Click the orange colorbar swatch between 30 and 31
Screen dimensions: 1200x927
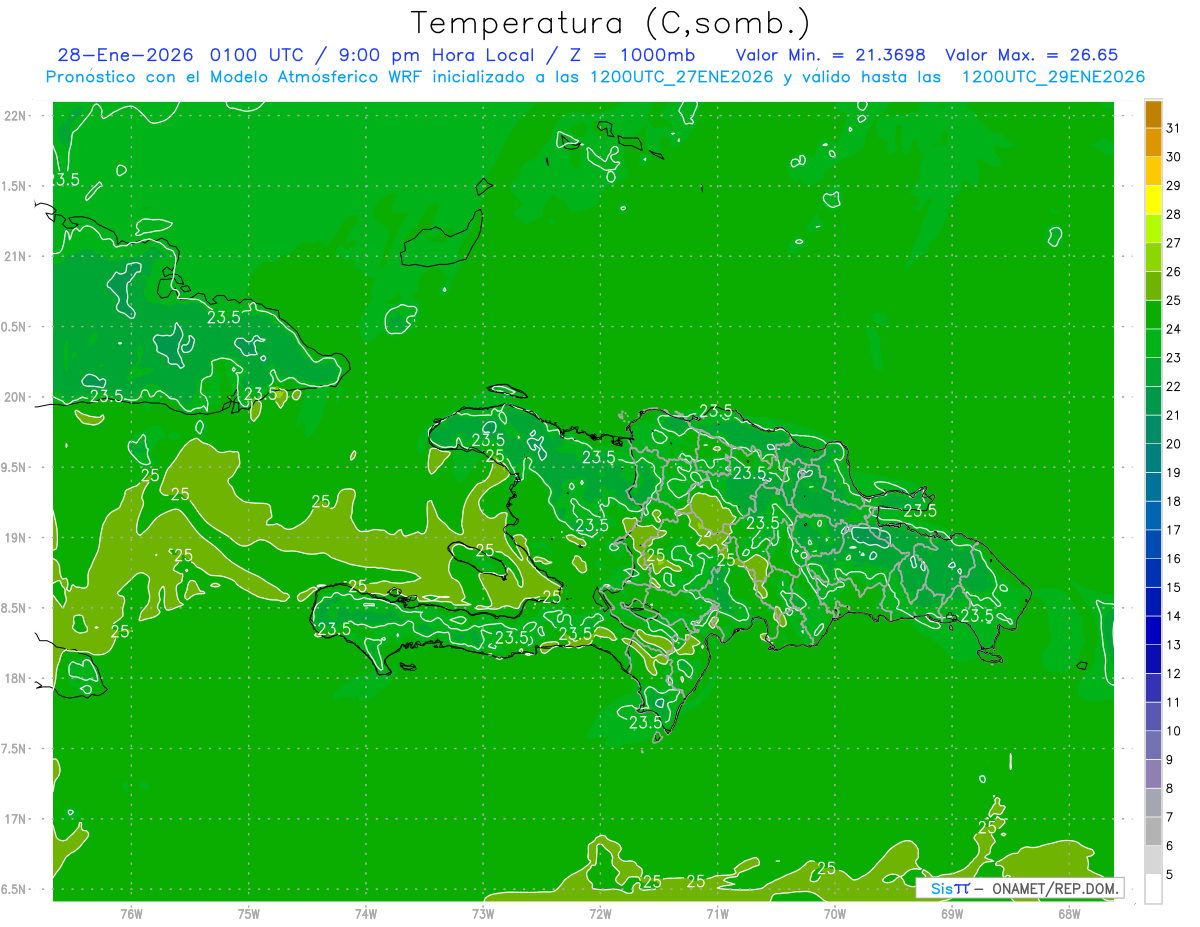pos(1153,143)
